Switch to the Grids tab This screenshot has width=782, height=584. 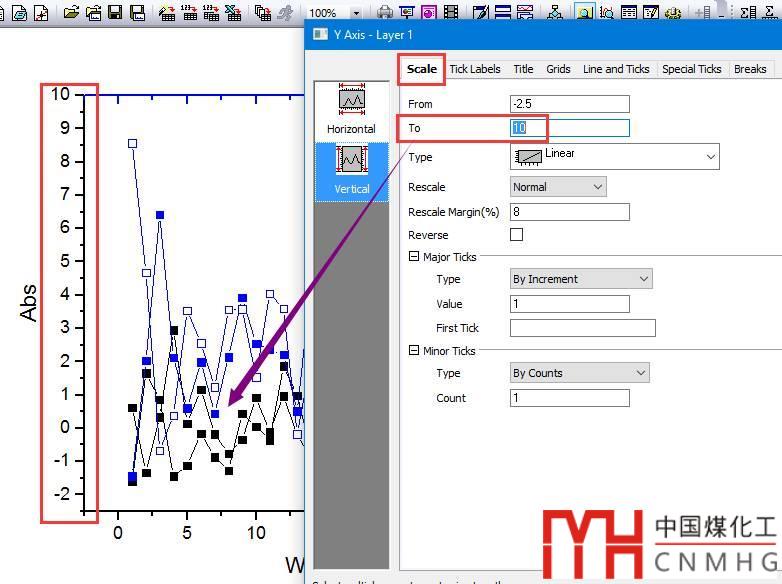pyautogui.click(x=558, y=69)
